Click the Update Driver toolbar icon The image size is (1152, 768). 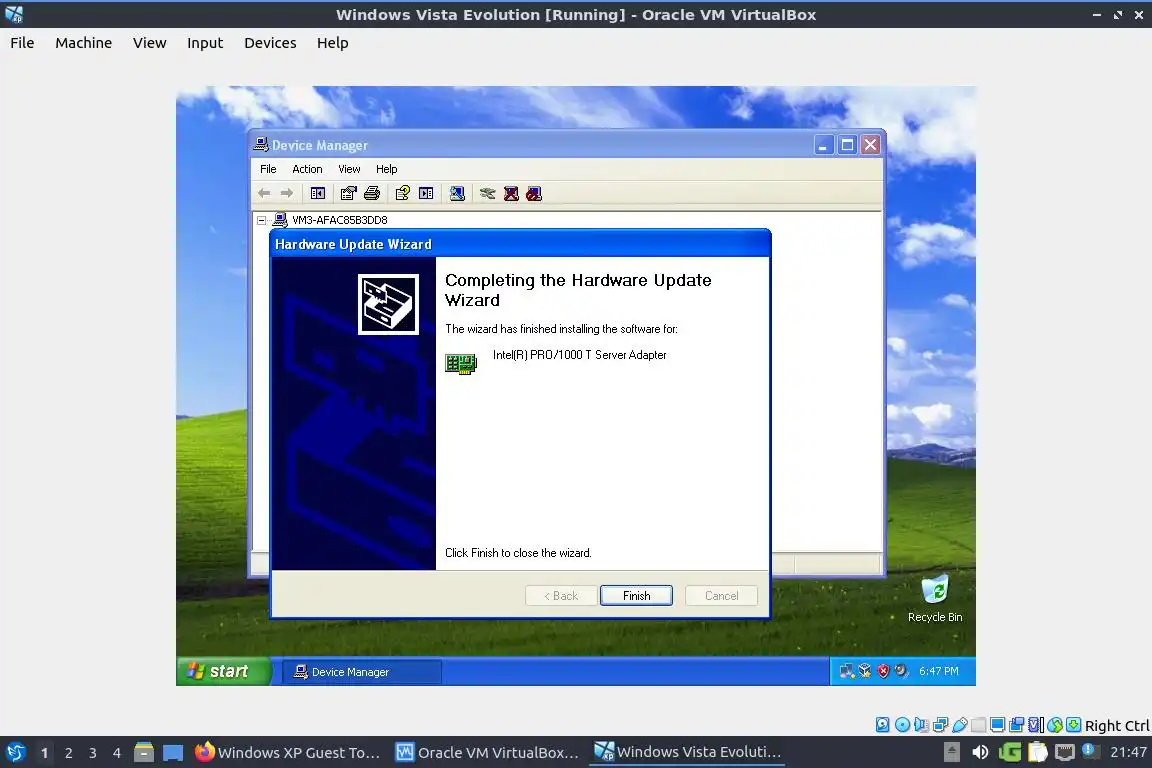coord(487,193)
